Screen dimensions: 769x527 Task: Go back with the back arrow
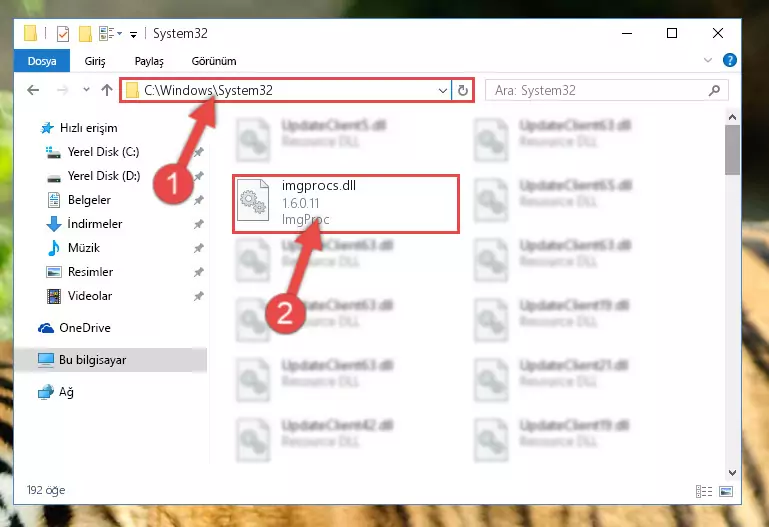pos(33,90)
